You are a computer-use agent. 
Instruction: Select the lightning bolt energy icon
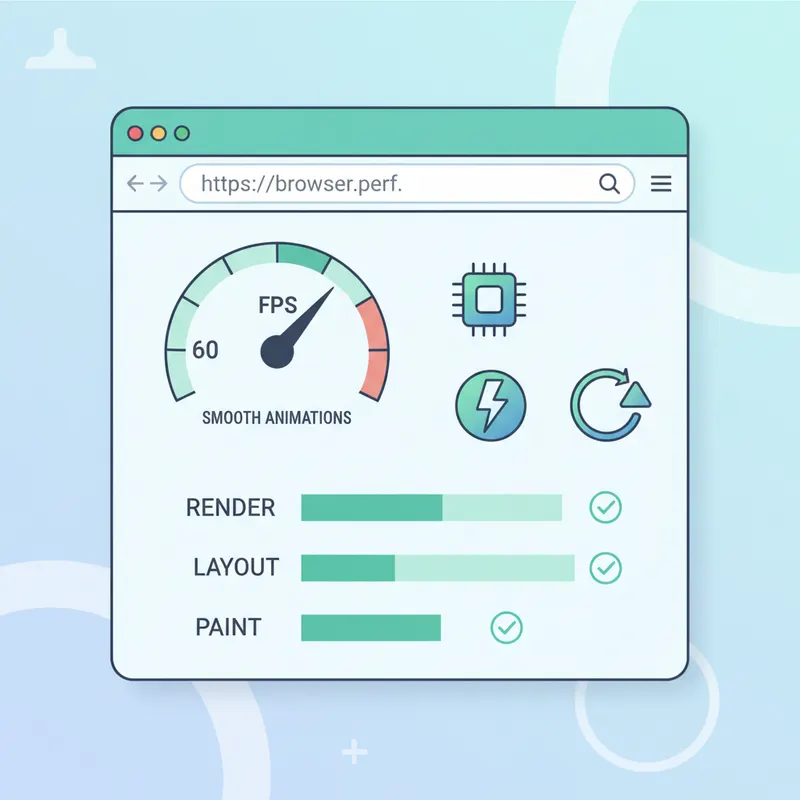(x=490, y=404)
